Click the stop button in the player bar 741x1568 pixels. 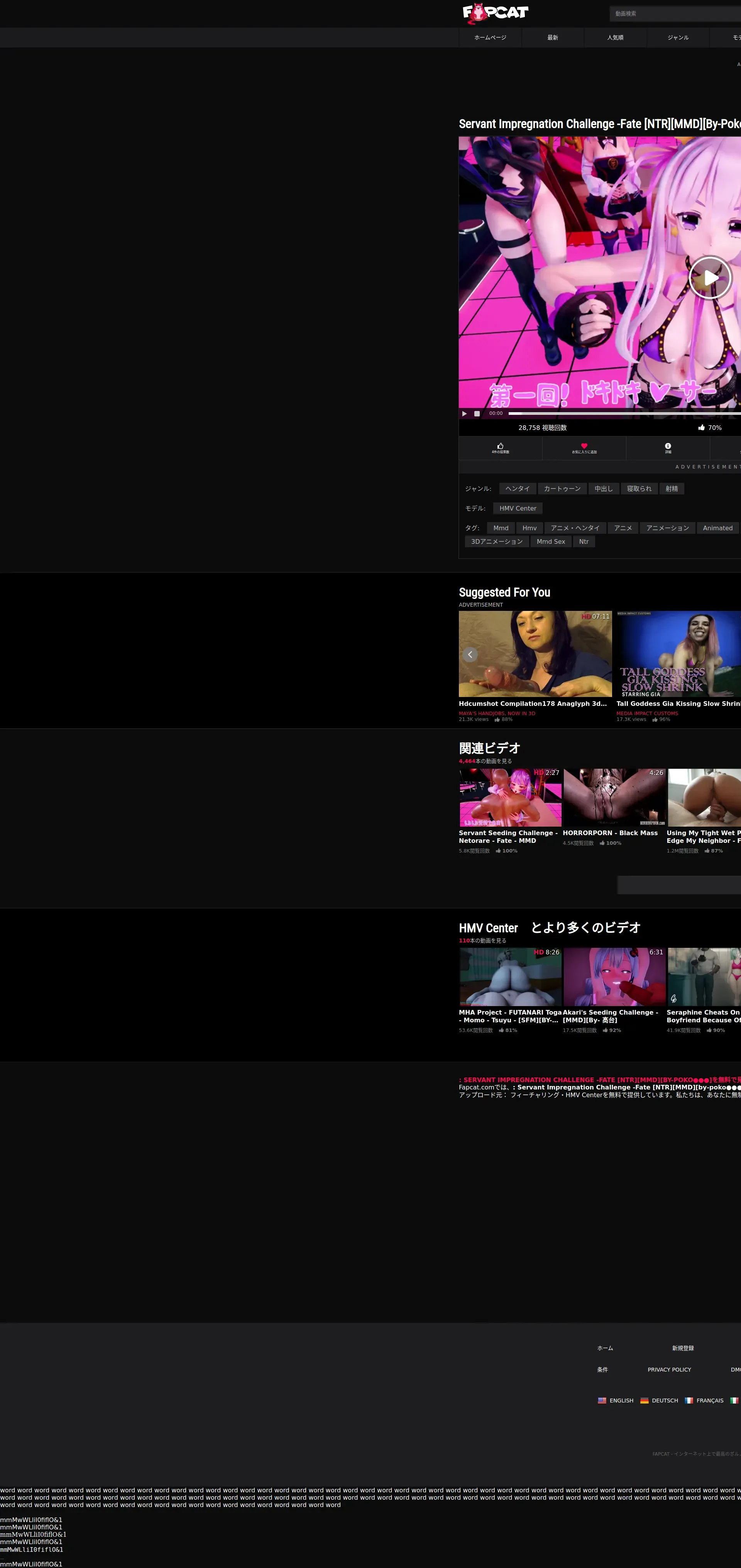coord(477,413)
